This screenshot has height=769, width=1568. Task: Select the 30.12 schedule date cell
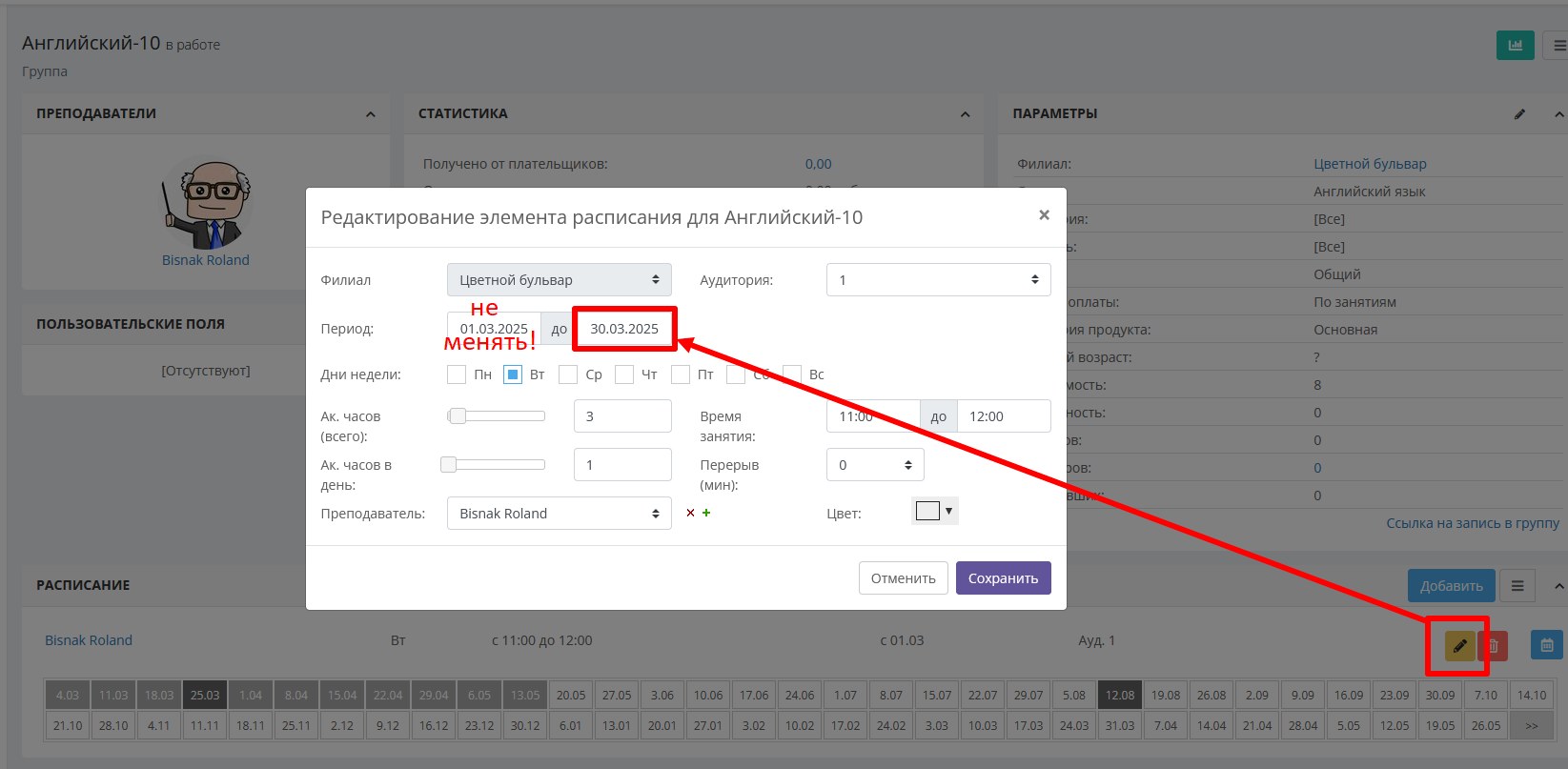tap(525, 726)
